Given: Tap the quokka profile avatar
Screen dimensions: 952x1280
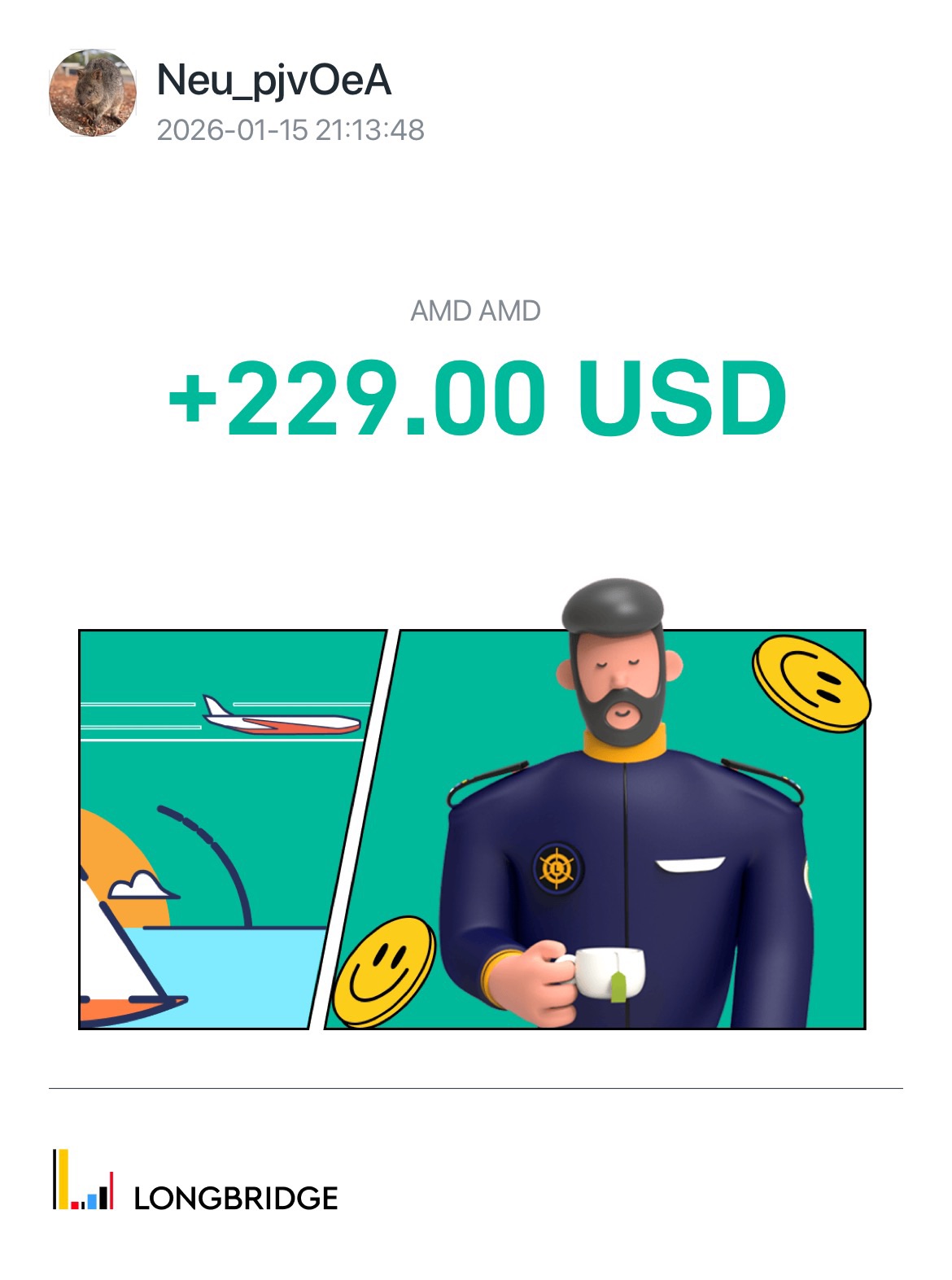Looking at the screenshot, I should tap(93, 92).
